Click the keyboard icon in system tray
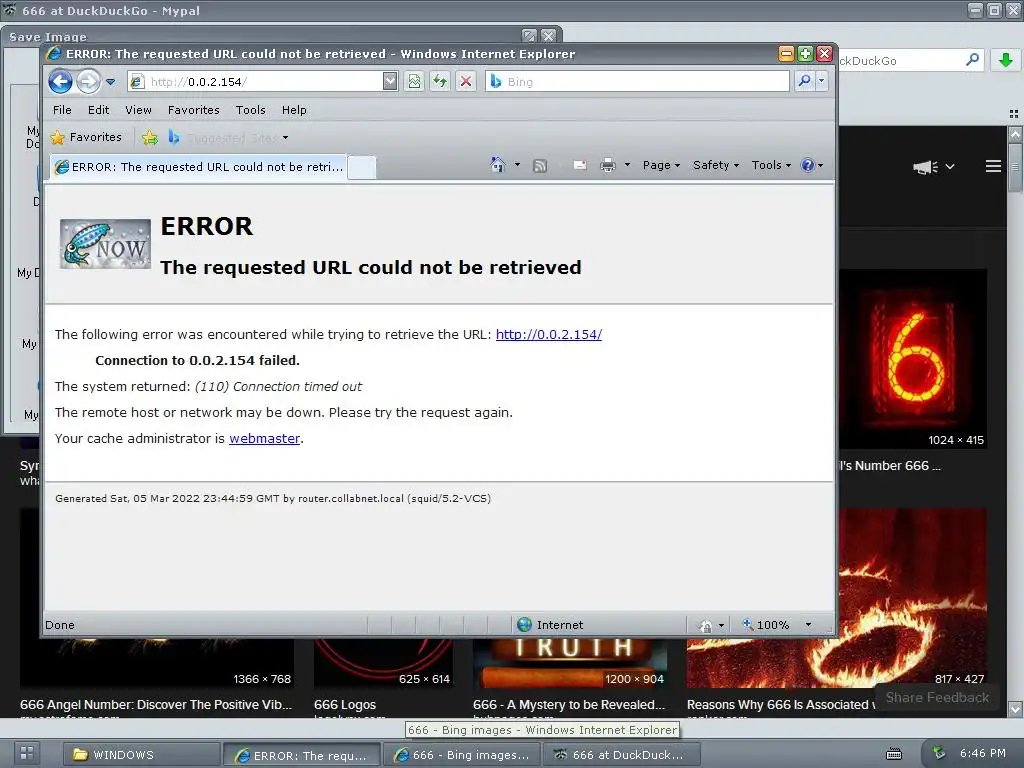Image resolution: width=1024 pixels, height=768 pixels. [x=893, y=754]
